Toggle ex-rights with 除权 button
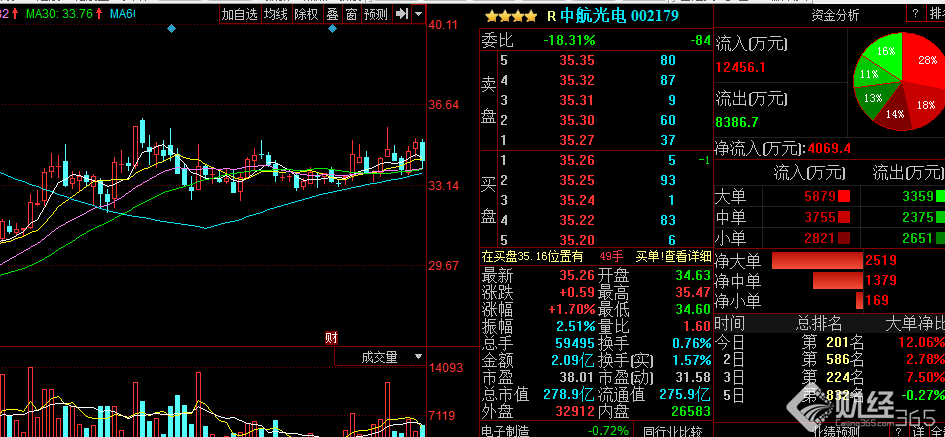The height and width of the screenshot is (437, 945). pos(306,14)
